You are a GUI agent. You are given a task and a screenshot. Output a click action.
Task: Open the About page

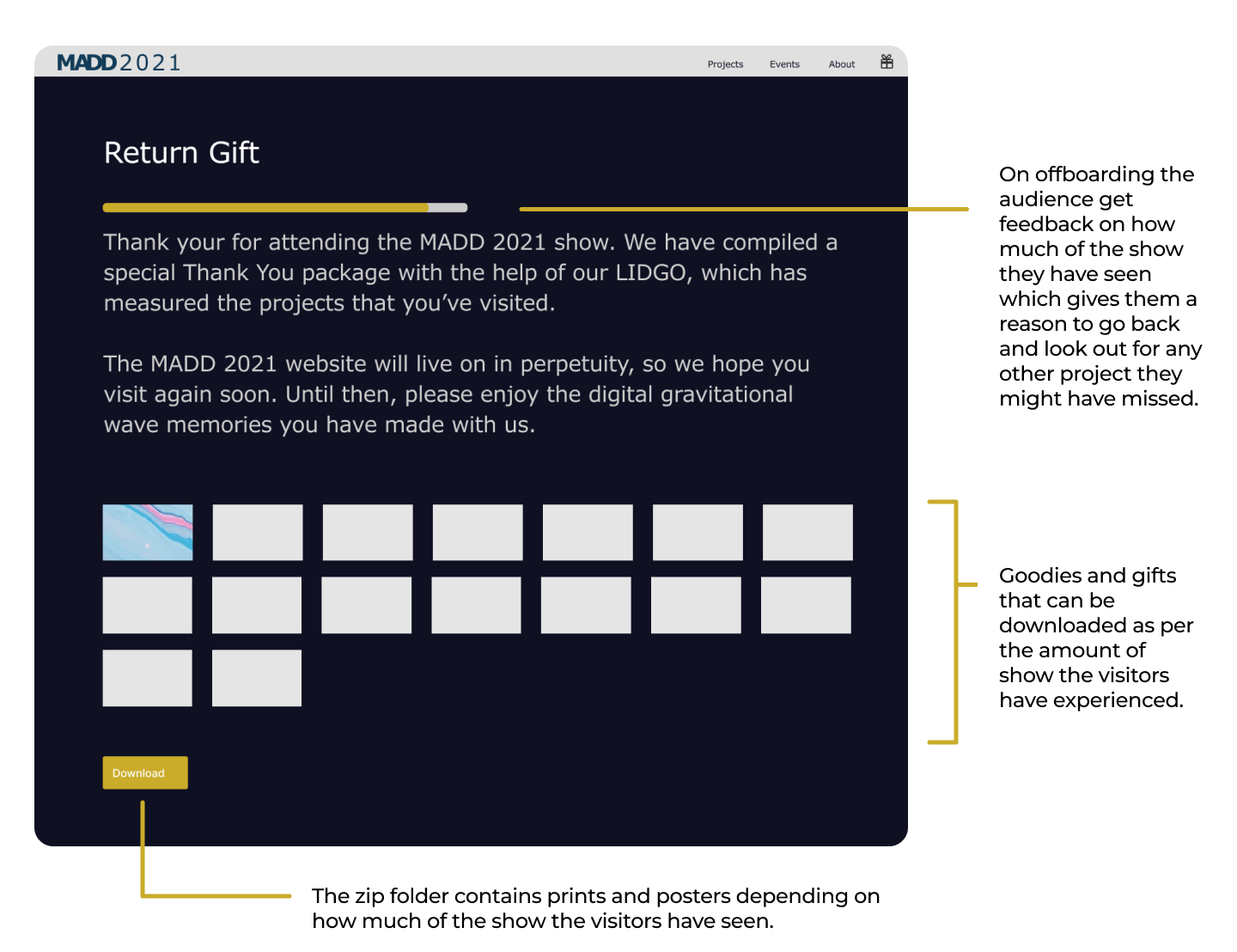[x=842, y=64]
